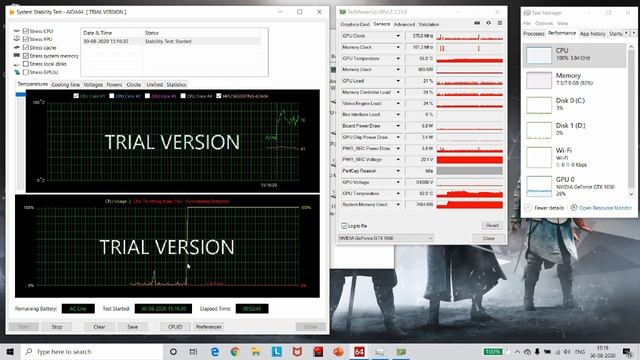Switch to Task Manager taskbar icon
Screen dimensions: 640x360
380,351
